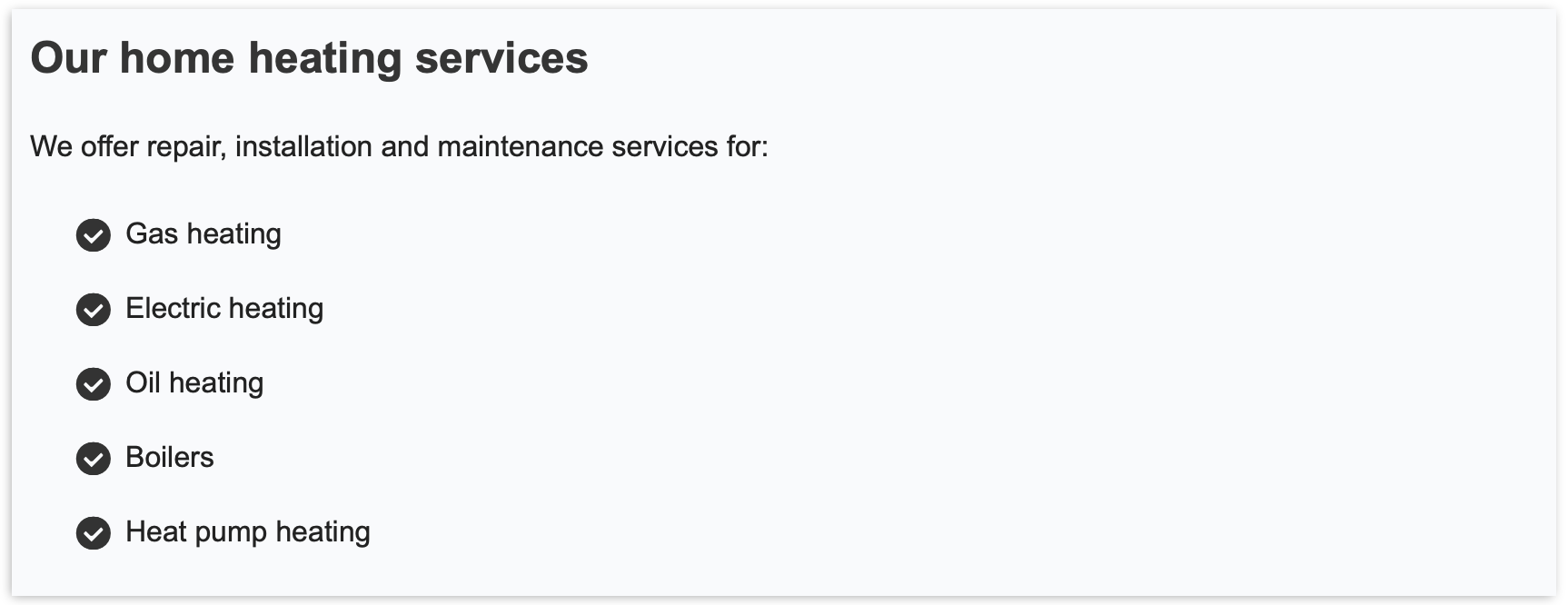Click the checkmark icon beside Gas heating
This screenshot has height=605, width=1568.
tap(93, 234)
